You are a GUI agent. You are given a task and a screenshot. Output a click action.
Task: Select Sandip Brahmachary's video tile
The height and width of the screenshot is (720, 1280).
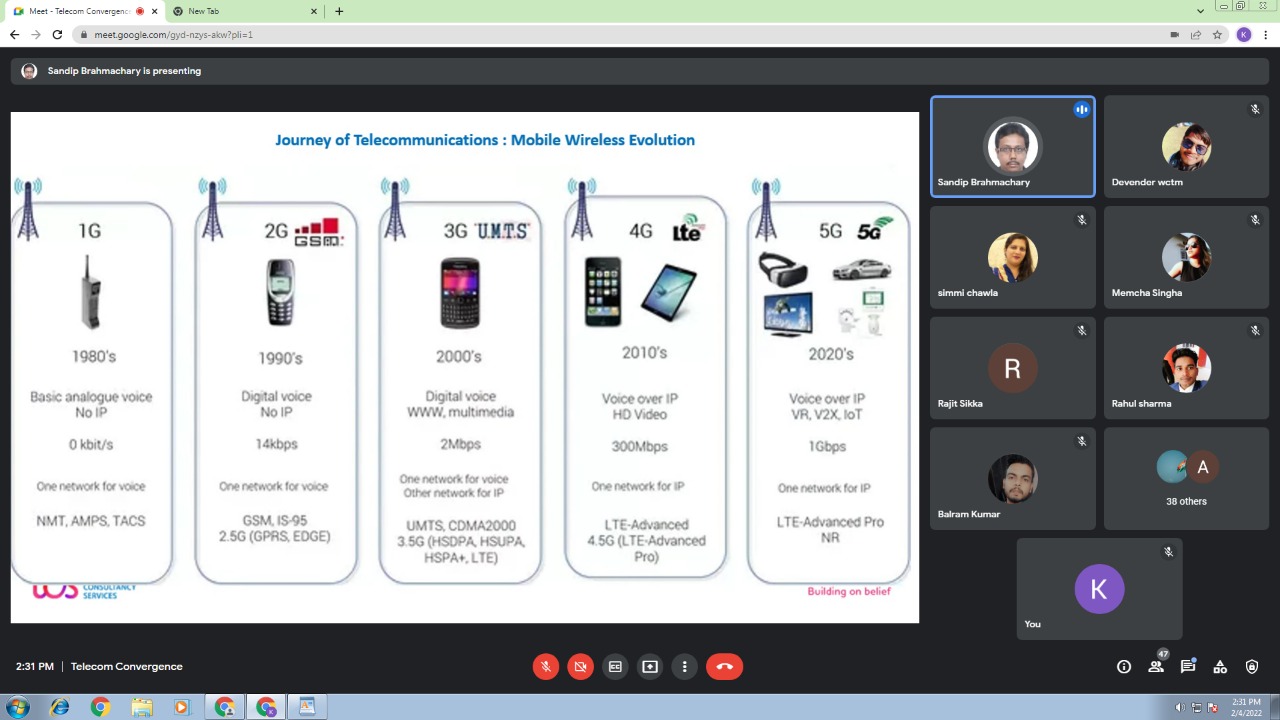coord(1012,147)
